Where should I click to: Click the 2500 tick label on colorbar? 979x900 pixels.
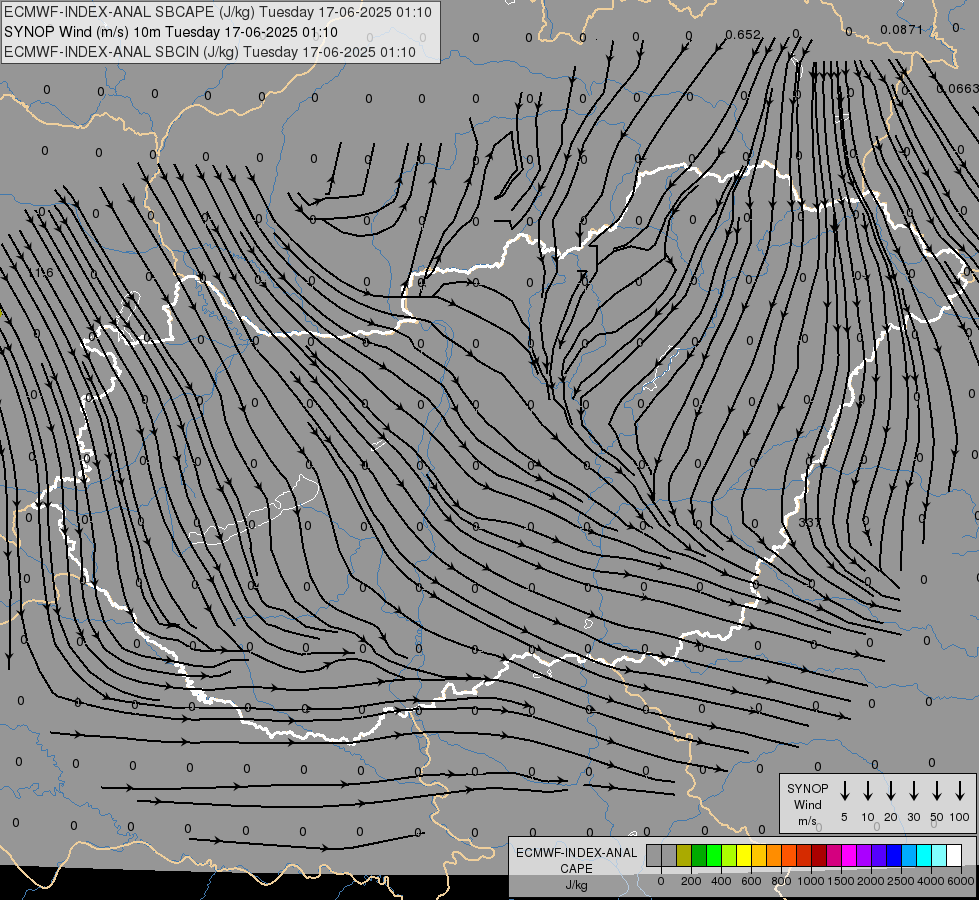point(900,881)
